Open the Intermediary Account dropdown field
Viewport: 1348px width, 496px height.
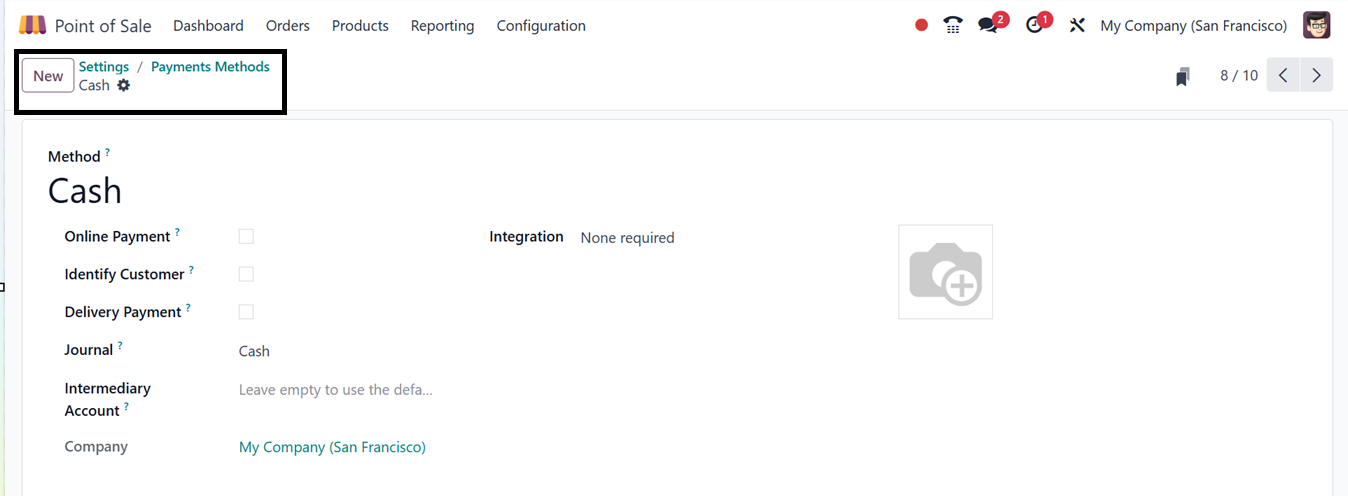[336, 390]
